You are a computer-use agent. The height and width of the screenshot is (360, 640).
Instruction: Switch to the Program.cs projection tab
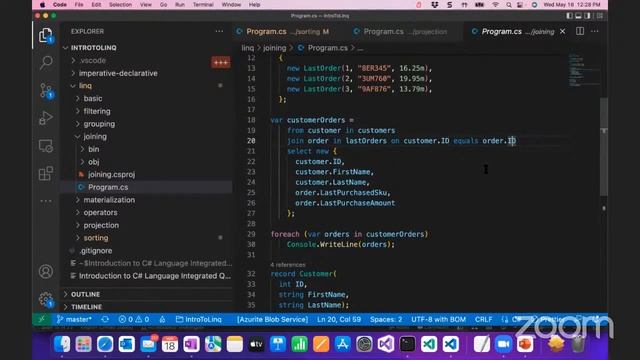click(x=405, y=31)
